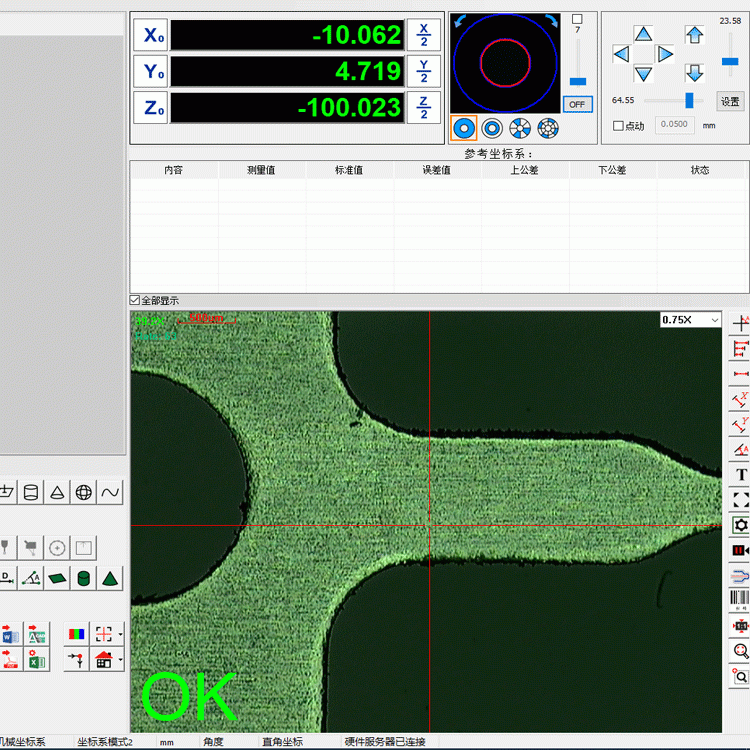Select the text annotation T tool
750x750 pixels.
[741, 474]
